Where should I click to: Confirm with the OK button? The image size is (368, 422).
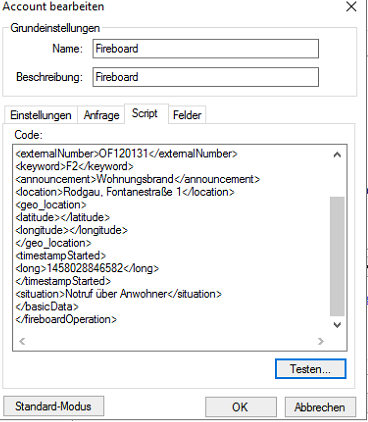241,407
